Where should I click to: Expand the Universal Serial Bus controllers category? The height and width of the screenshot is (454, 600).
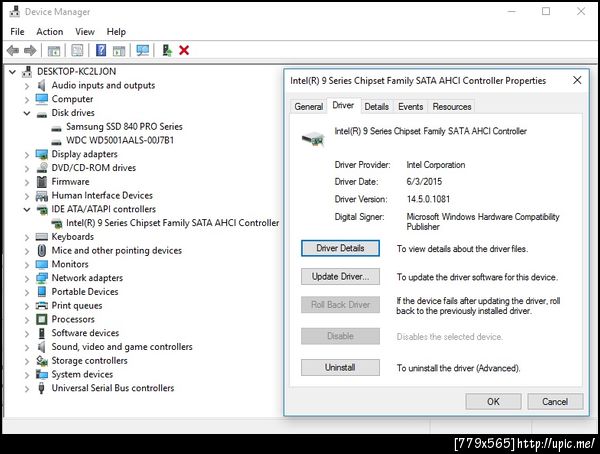click(27, 389)
